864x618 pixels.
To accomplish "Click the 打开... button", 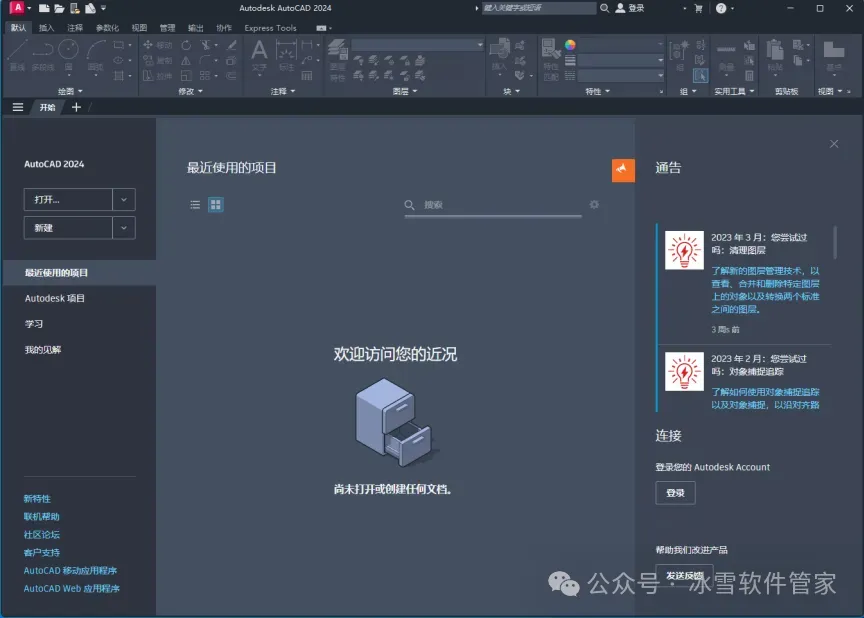I will click(68, 199).
